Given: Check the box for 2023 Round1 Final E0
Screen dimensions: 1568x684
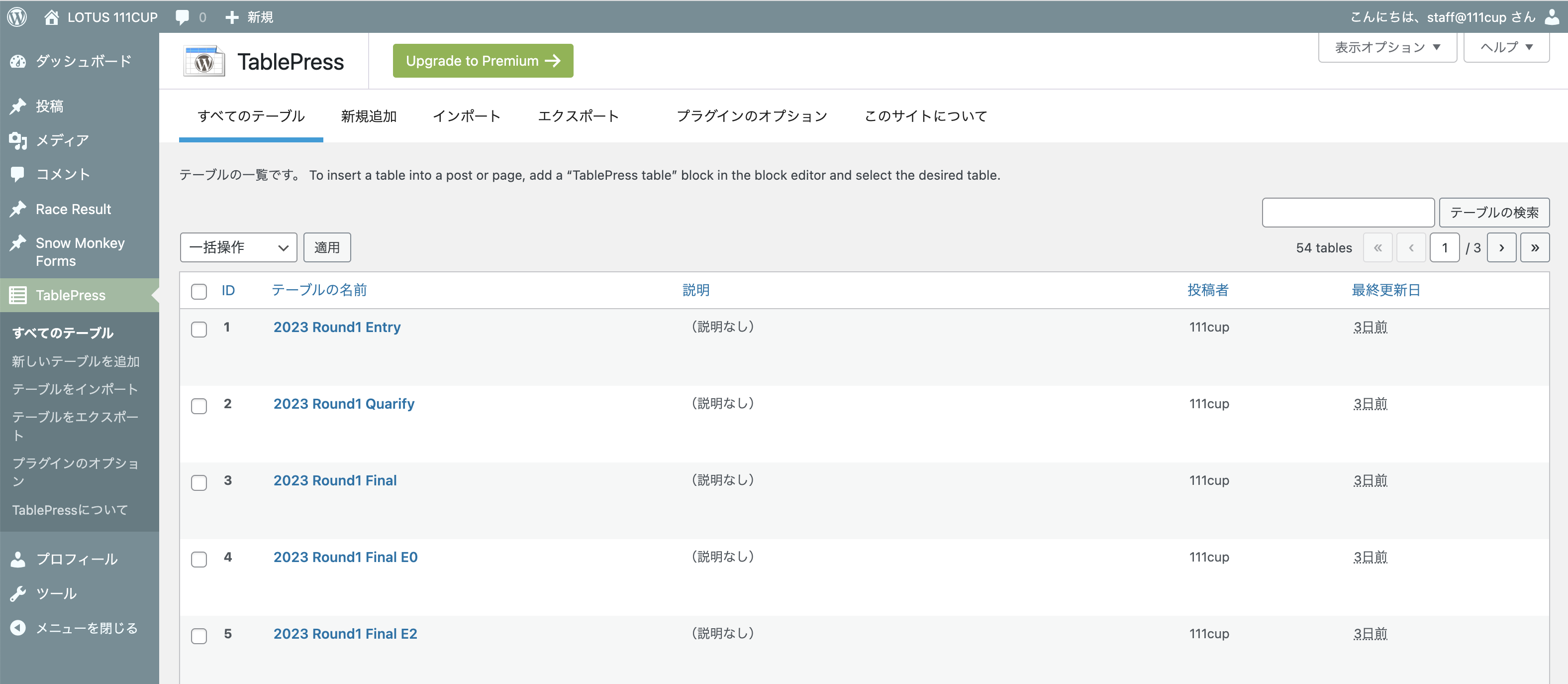Looking at the screenshot, I should (199, 559).
